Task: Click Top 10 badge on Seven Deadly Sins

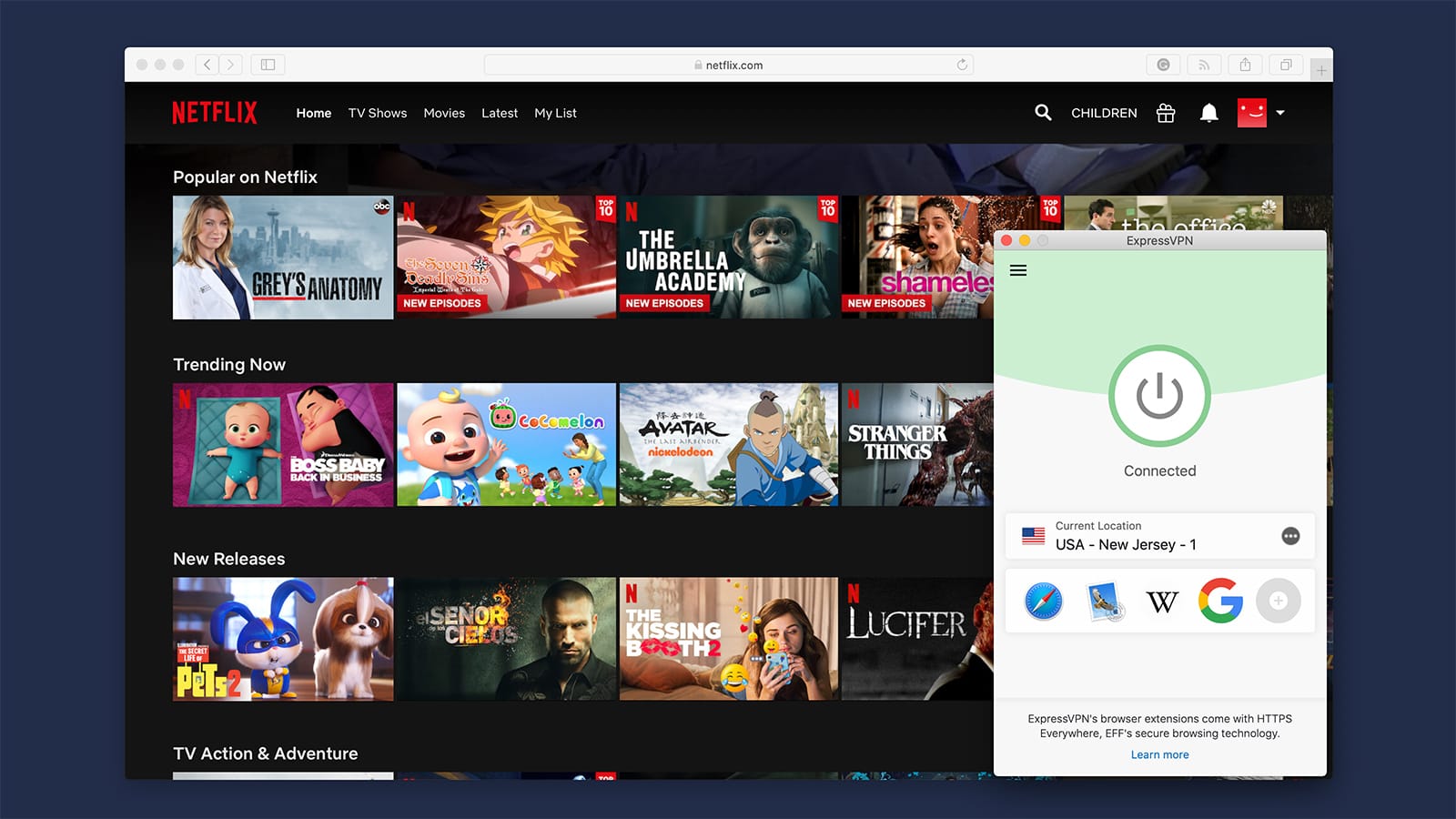Action: pyautogui.click(x=605, y=208)
